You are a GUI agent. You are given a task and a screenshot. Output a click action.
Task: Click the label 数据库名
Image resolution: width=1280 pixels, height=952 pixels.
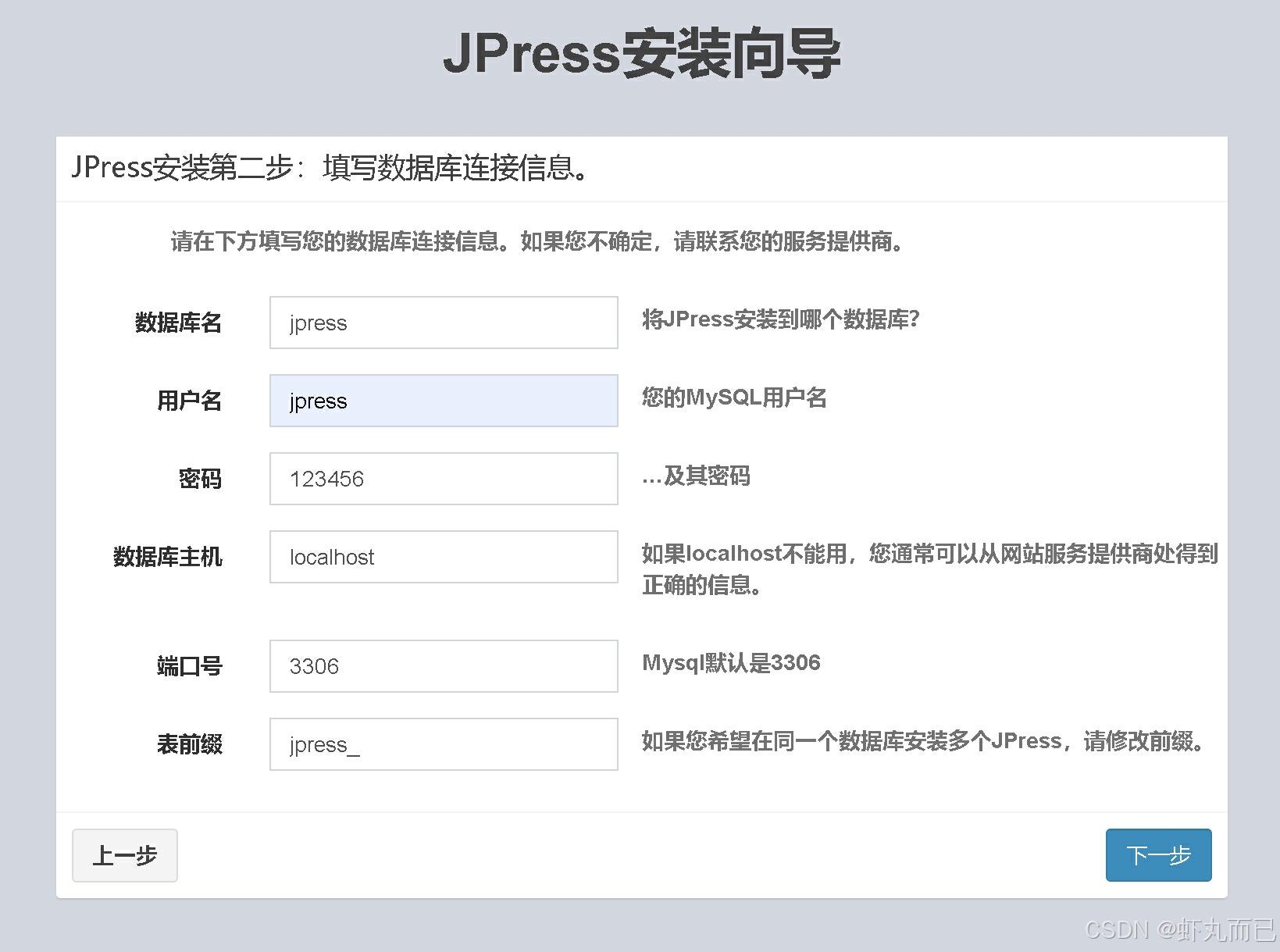coord(178,323)
